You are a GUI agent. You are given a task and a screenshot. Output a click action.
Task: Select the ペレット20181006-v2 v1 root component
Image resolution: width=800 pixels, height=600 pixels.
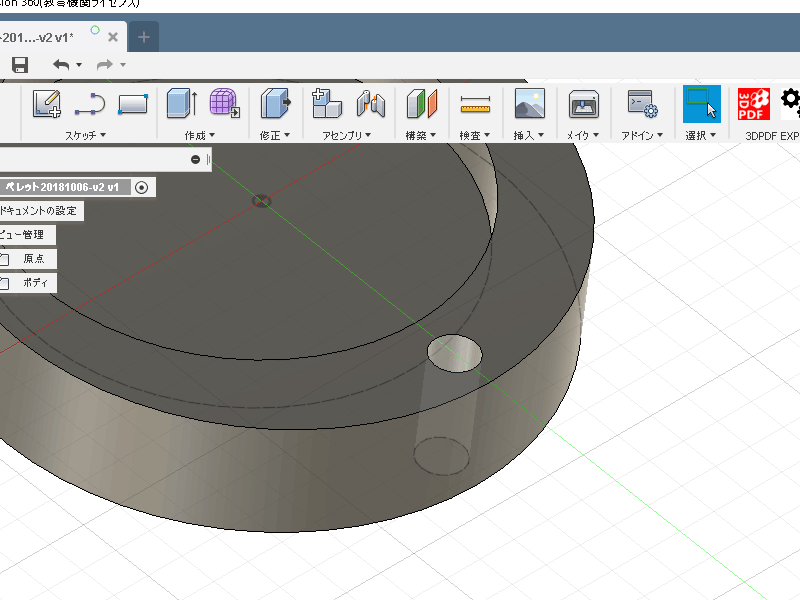(62, 187)
